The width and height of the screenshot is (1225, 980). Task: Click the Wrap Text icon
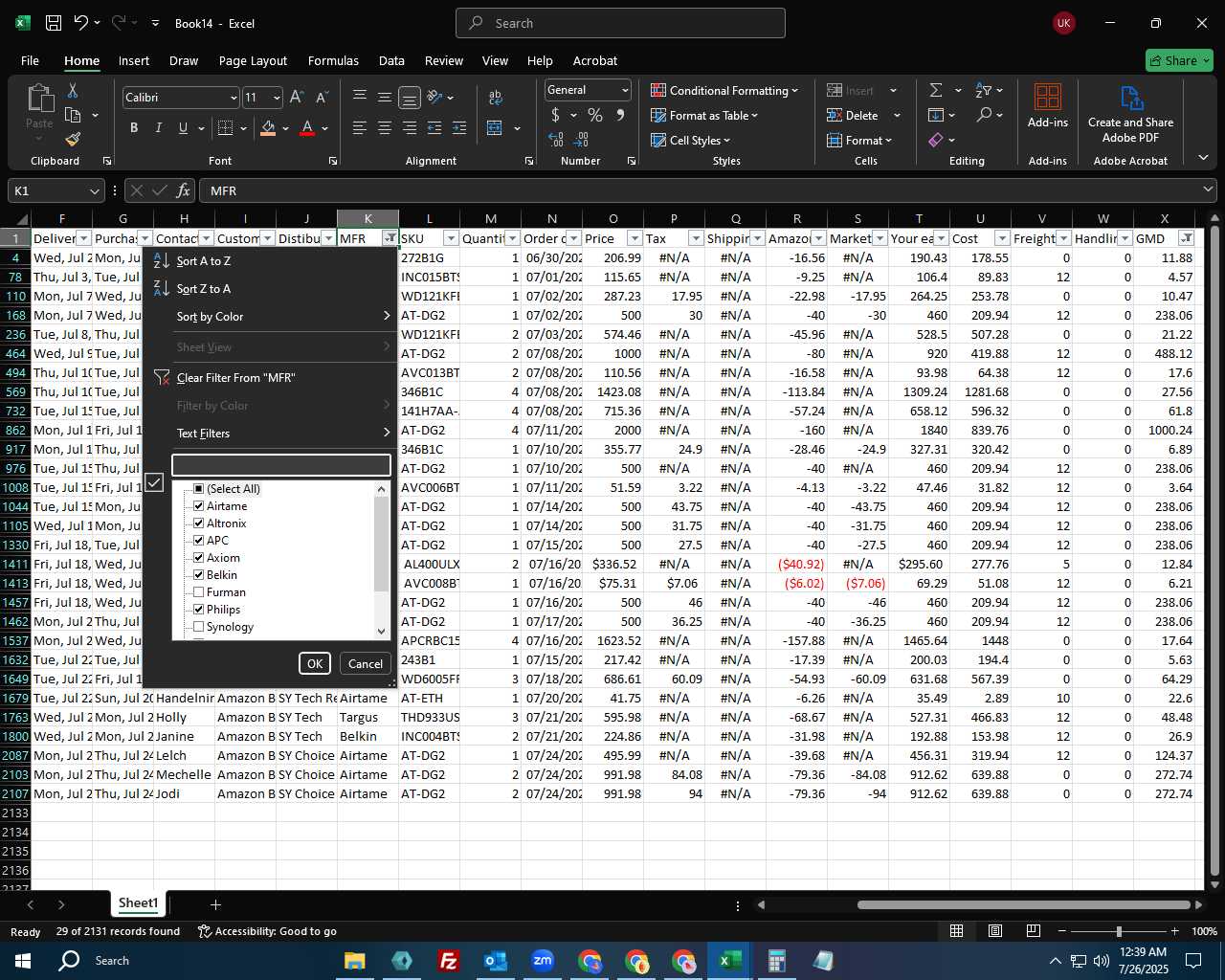(495, 98)
